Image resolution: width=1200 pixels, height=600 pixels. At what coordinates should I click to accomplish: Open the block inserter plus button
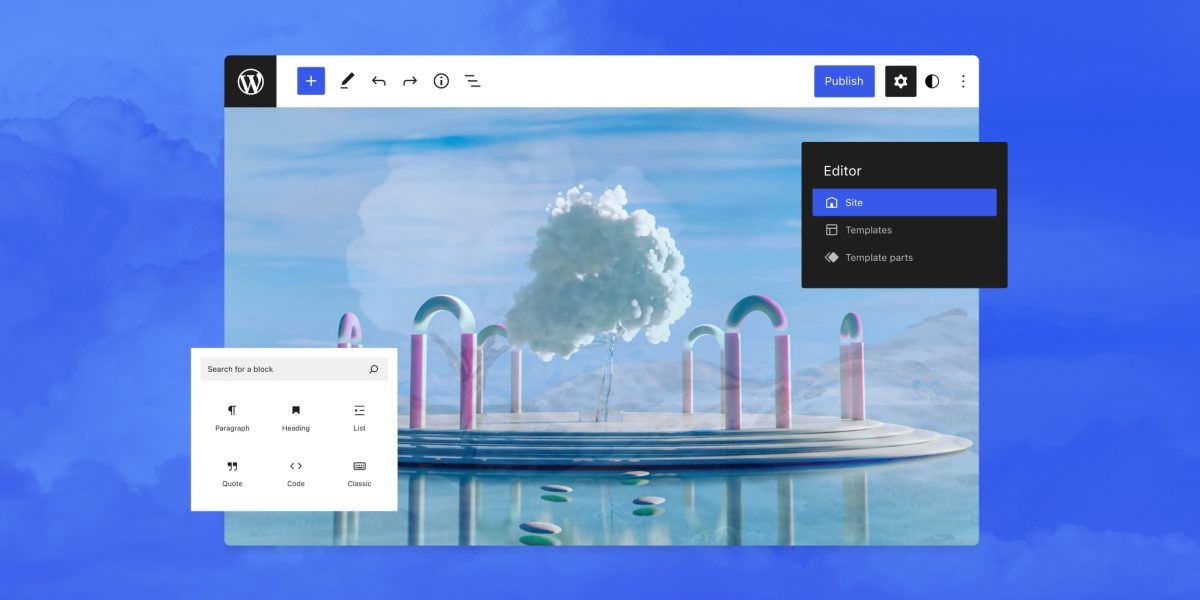pyautogui.click(x=311, y=81)
